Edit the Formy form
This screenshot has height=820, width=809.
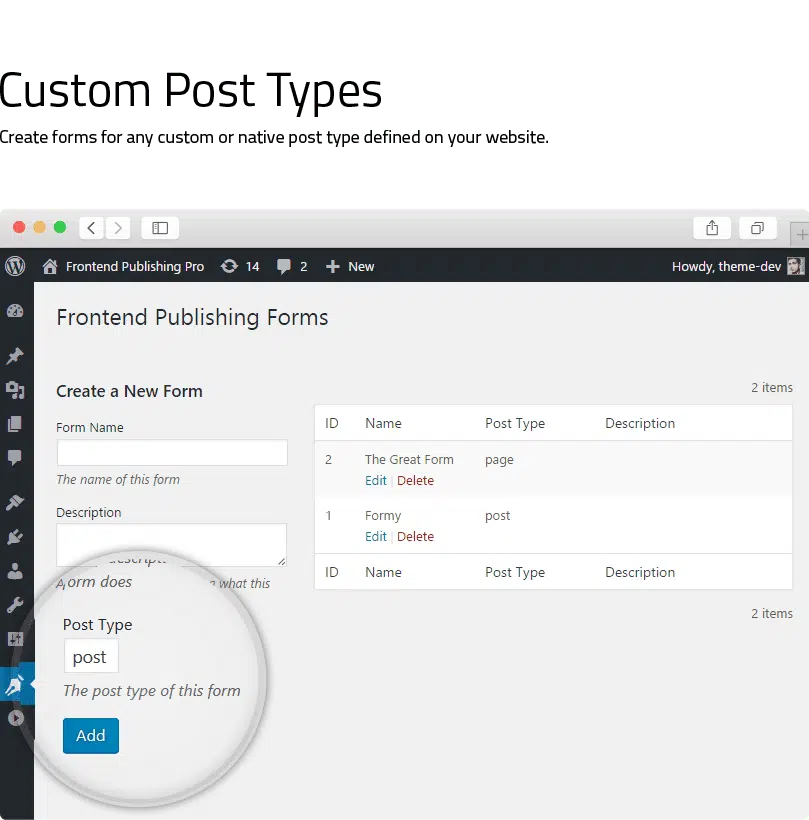[375, 537]
